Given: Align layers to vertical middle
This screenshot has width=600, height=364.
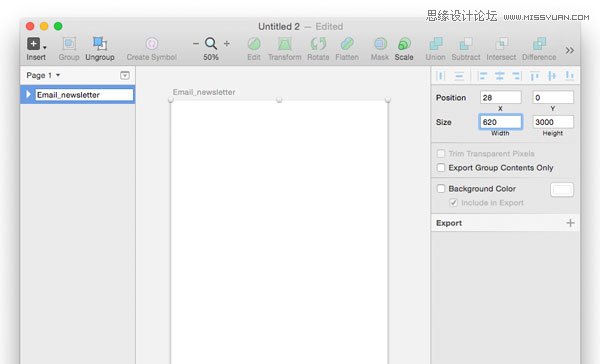Looking at the screenshot, I should [552, 76].
